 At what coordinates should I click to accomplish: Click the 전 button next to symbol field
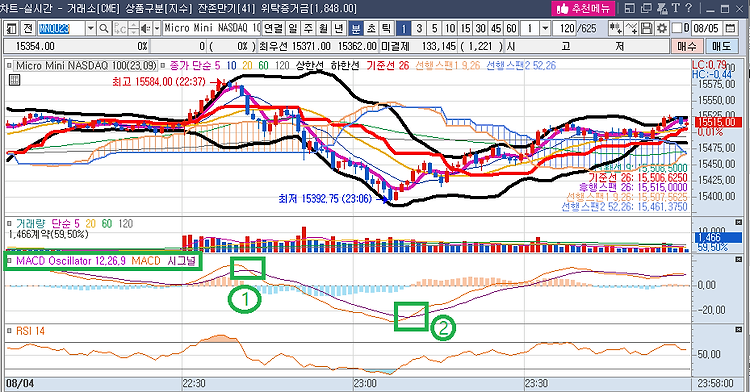[28, 29]
